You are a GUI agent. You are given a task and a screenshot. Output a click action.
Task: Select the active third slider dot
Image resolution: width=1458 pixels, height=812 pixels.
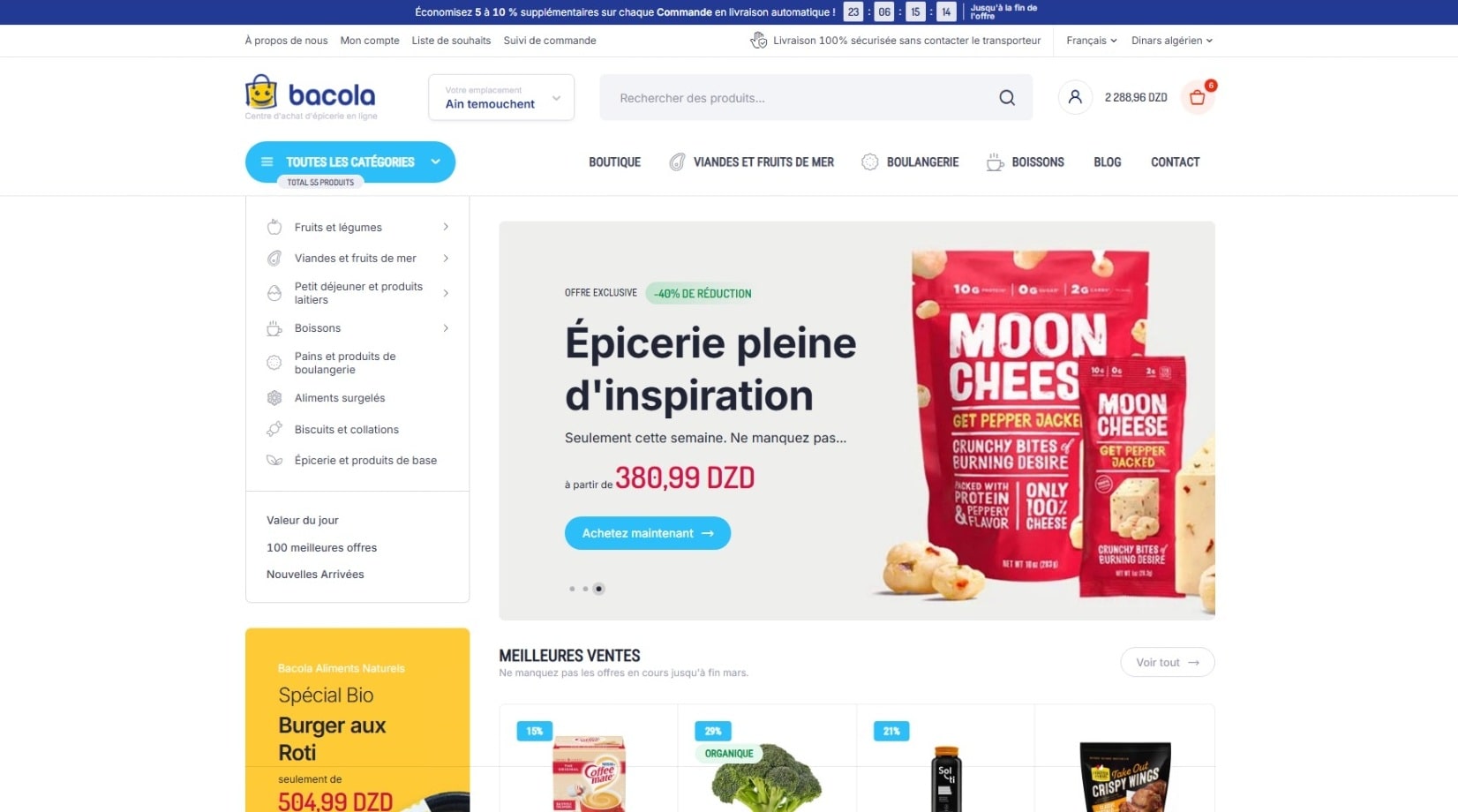tap(598, 589)
